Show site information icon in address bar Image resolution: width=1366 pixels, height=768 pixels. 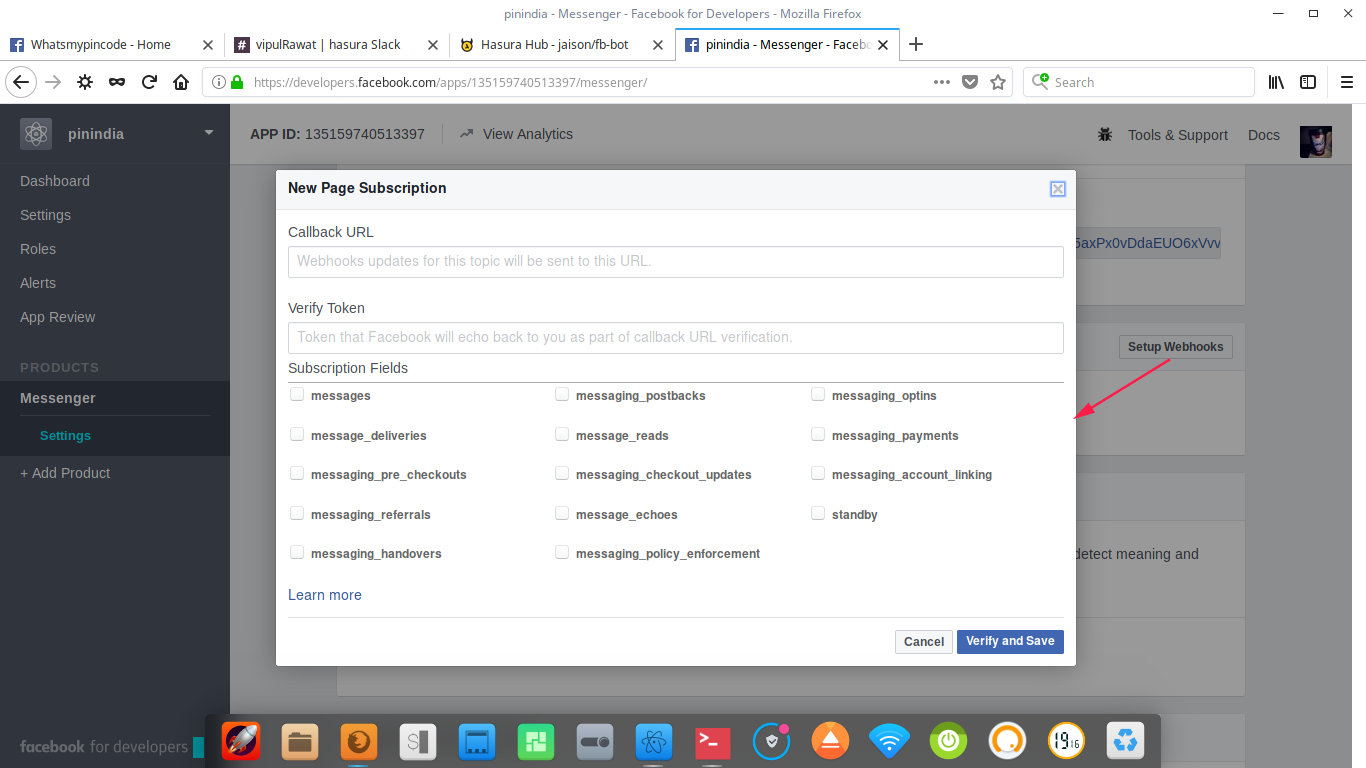point(219,82)
